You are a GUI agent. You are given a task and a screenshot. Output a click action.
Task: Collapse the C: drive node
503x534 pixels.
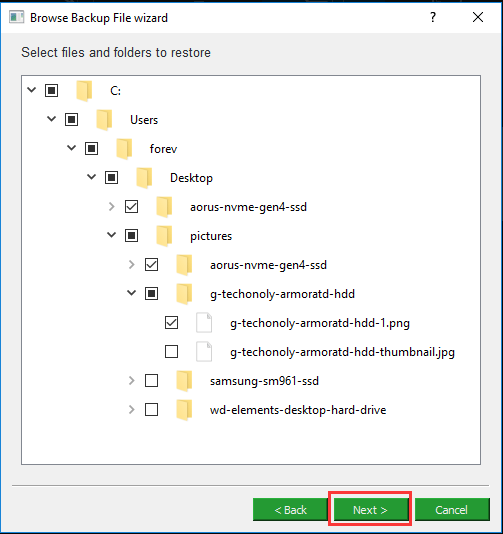[x=32, y=90]
